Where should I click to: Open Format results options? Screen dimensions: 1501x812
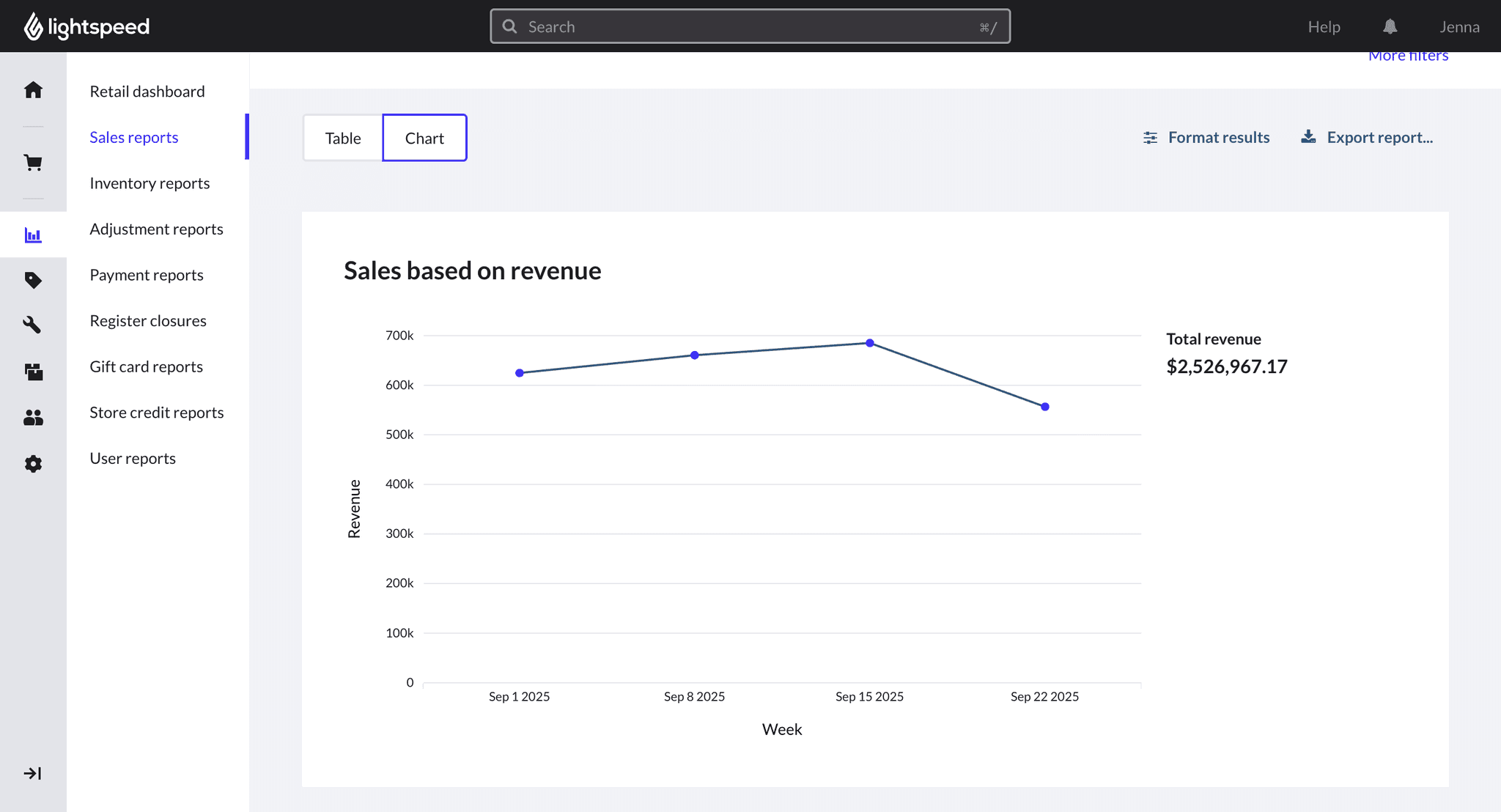point(1206,138)
